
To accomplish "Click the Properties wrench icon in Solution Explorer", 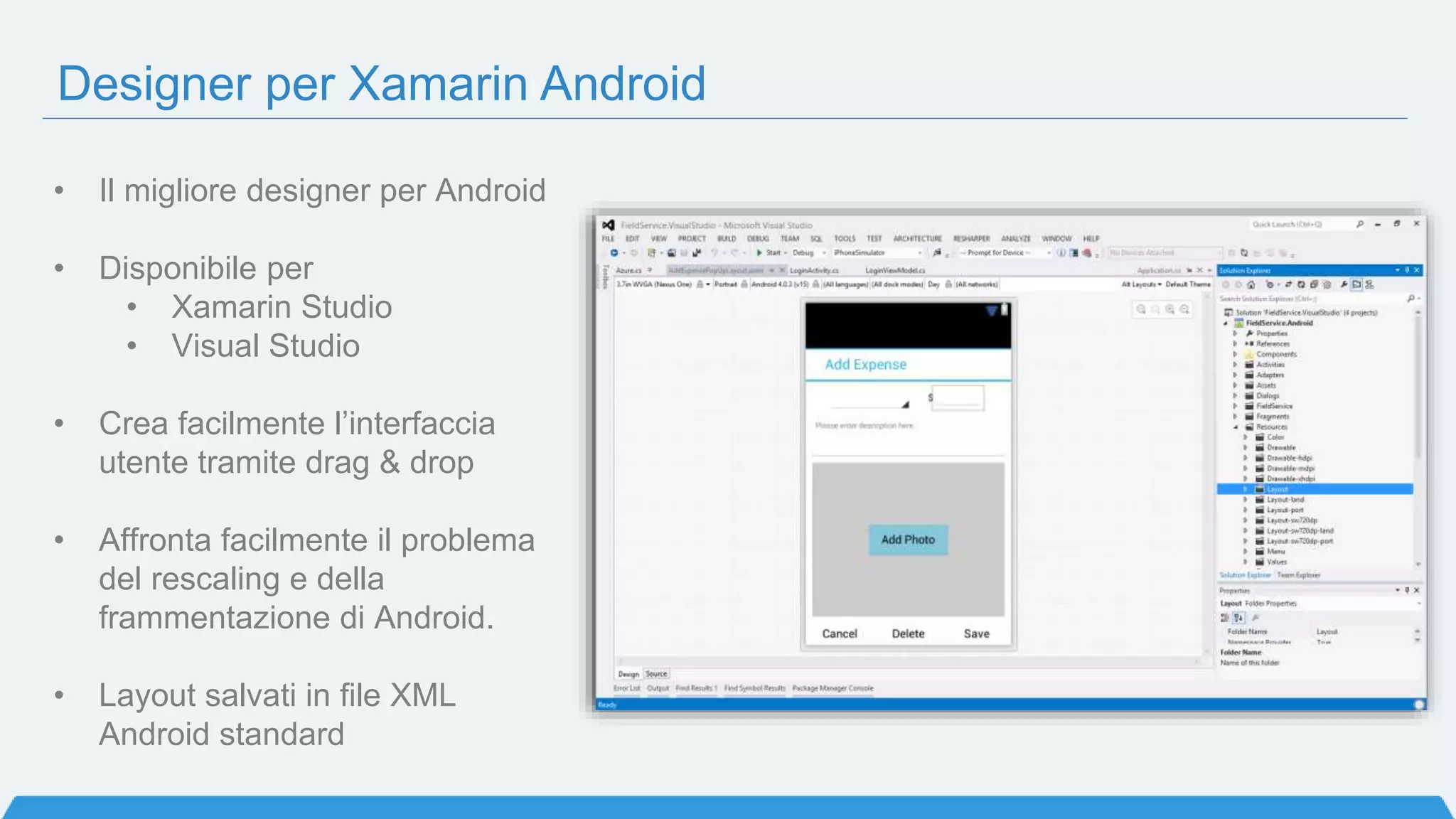I will pos(1344,284).
